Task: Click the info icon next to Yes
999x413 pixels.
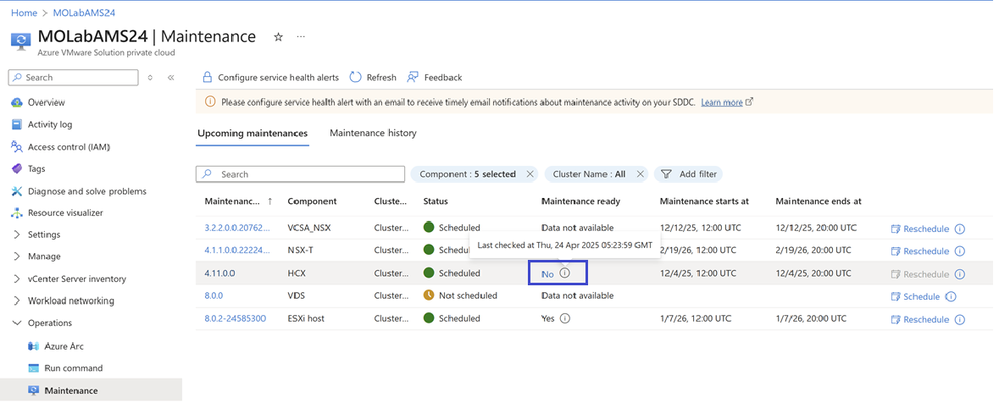Action: point(564,319)
